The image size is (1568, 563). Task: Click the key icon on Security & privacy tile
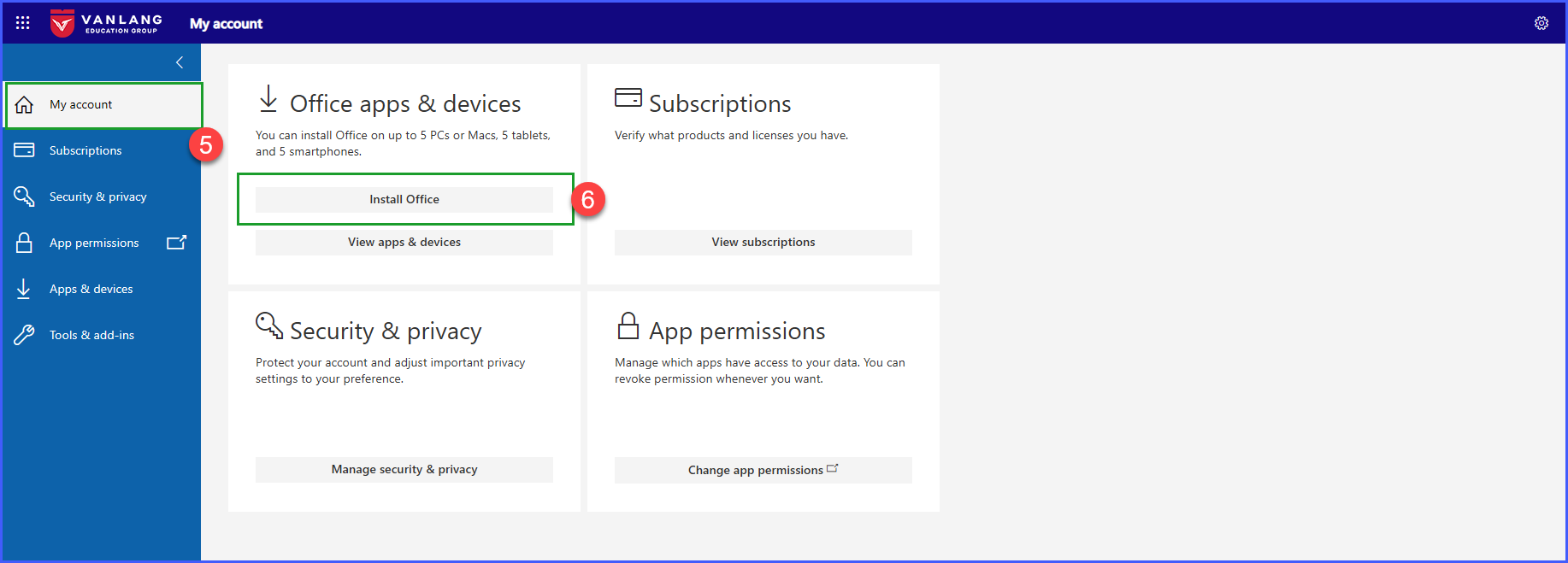pyautogui.click(x=269, y=325)
